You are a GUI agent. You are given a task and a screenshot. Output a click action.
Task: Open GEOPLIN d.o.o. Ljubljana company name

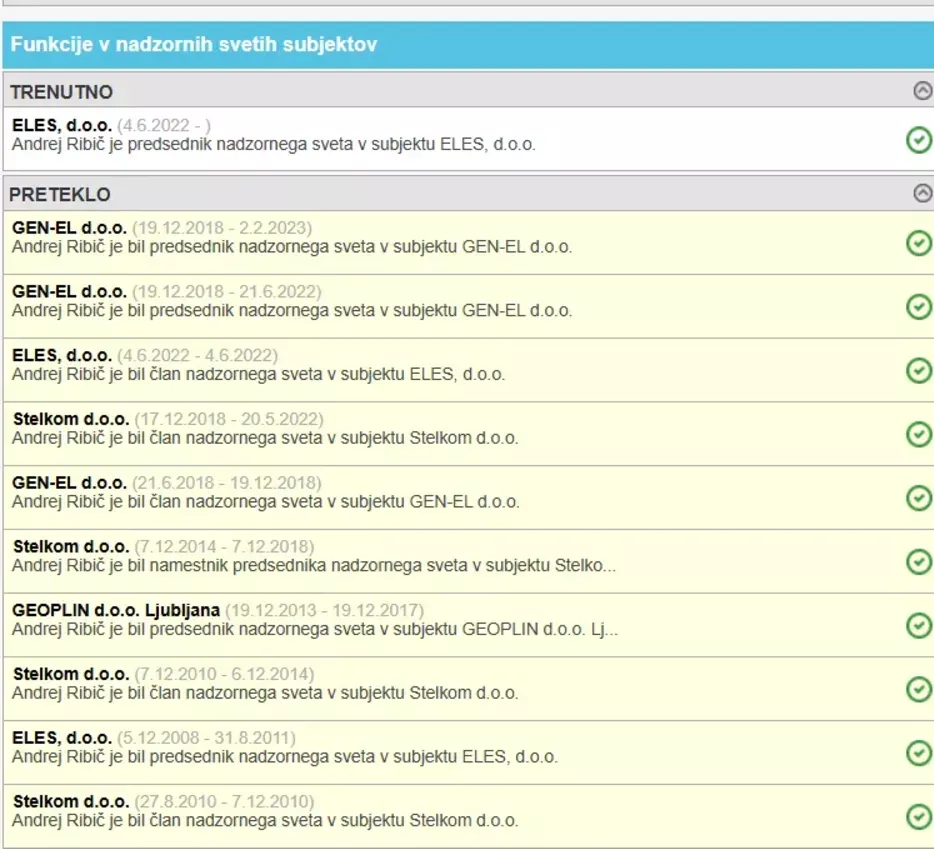point(116,610)
